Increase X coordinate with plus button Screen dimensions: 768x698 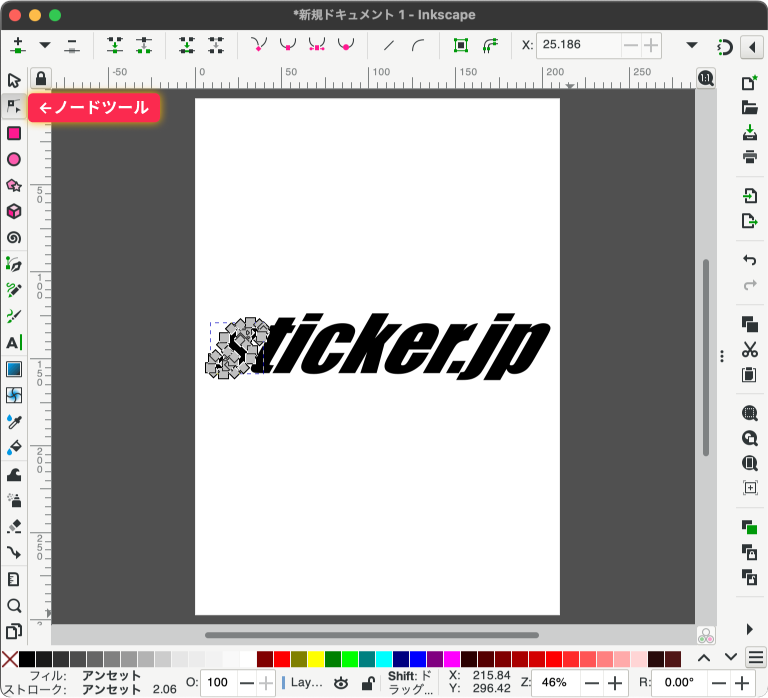point(650,46)
